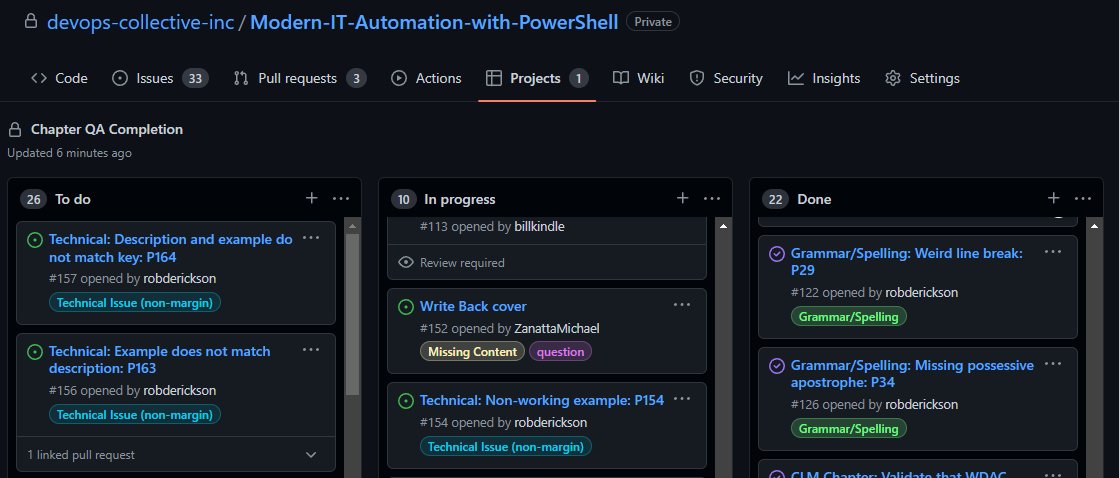Click the To do column scrollbar thumb
This screenshot has height=478, width=1119.
tap(353, 315)
